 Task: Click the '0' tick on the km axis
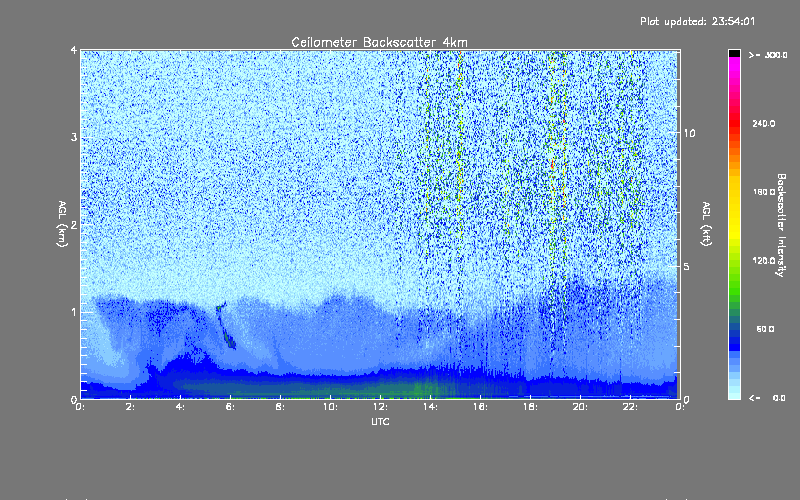click(x=74, y=399)
